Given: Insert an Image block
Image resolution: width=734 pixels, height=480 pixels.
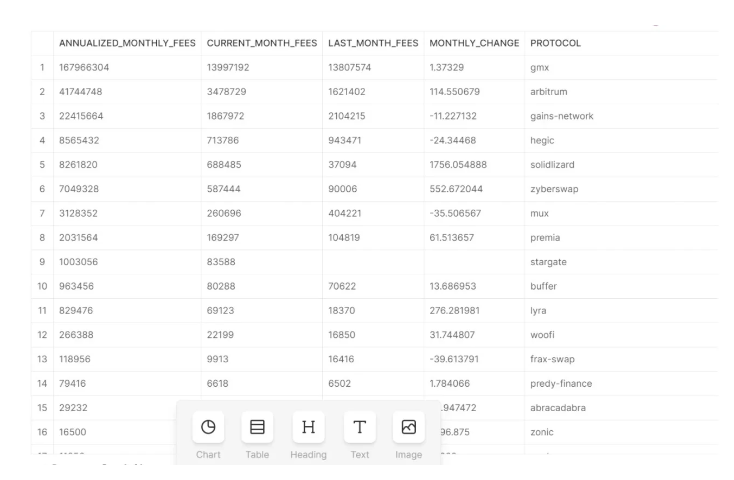Looking at the screenshot, I should 409,427.
